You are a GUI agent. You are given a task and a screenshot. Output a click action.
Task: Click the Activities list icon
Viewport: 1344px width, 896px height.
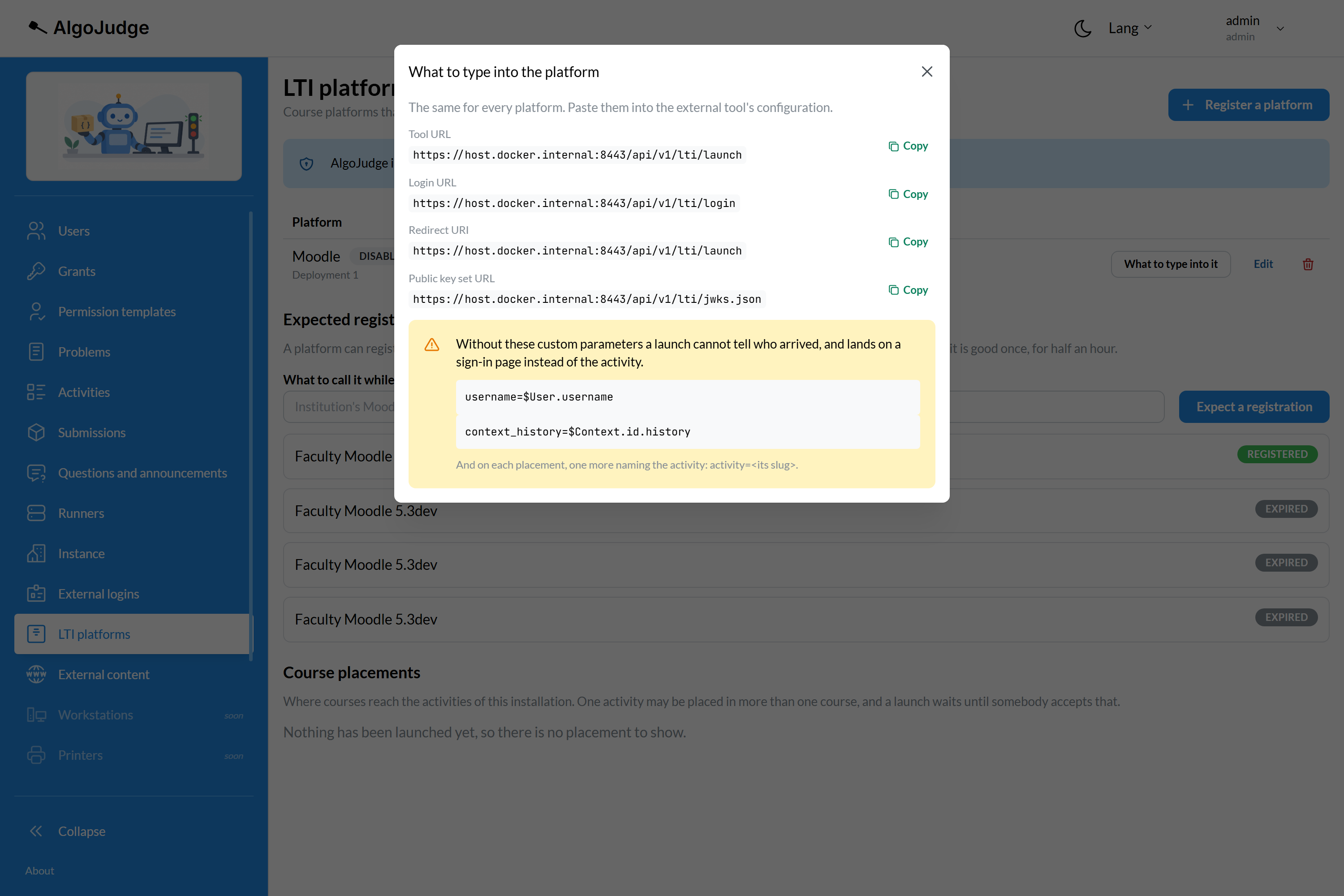coord(36,392)
